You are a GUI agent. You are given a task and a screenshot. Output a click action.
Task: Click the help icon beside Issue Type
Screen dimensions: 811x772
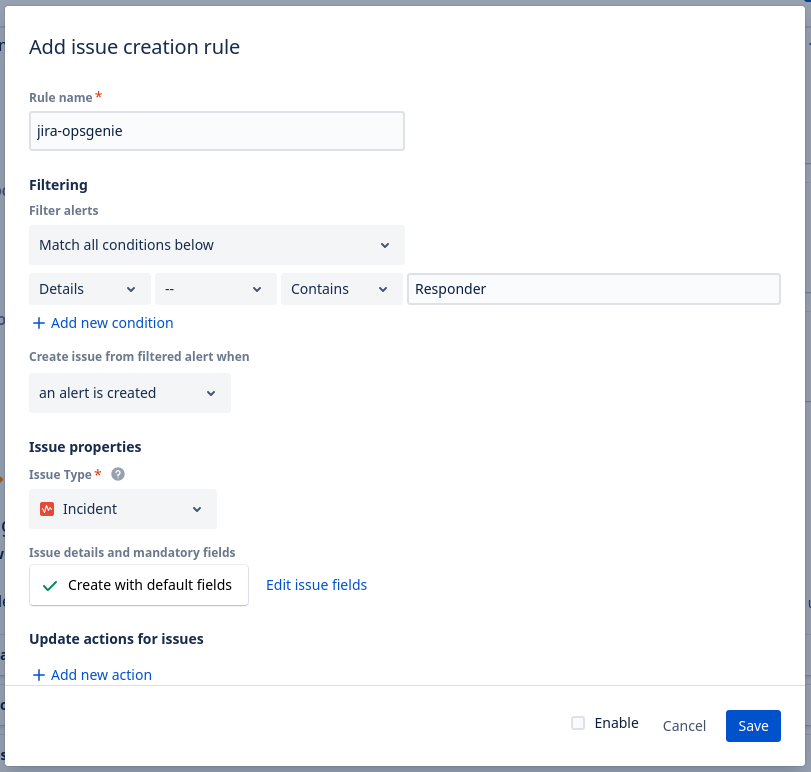click(x=118, y=475)
